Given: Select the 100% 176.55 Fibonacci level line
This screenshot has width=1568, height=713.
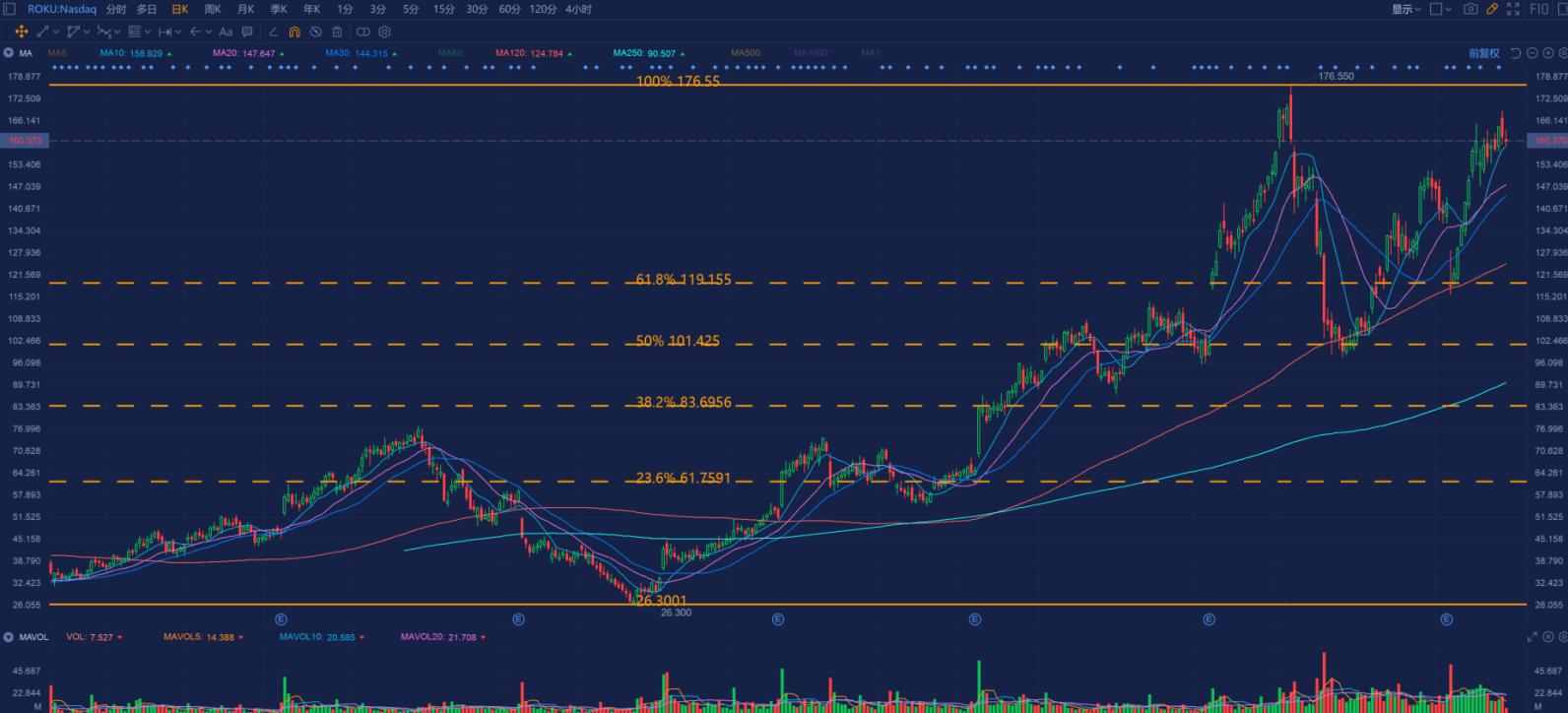Looking at the screenshot, I should click(x=788, y=85).
